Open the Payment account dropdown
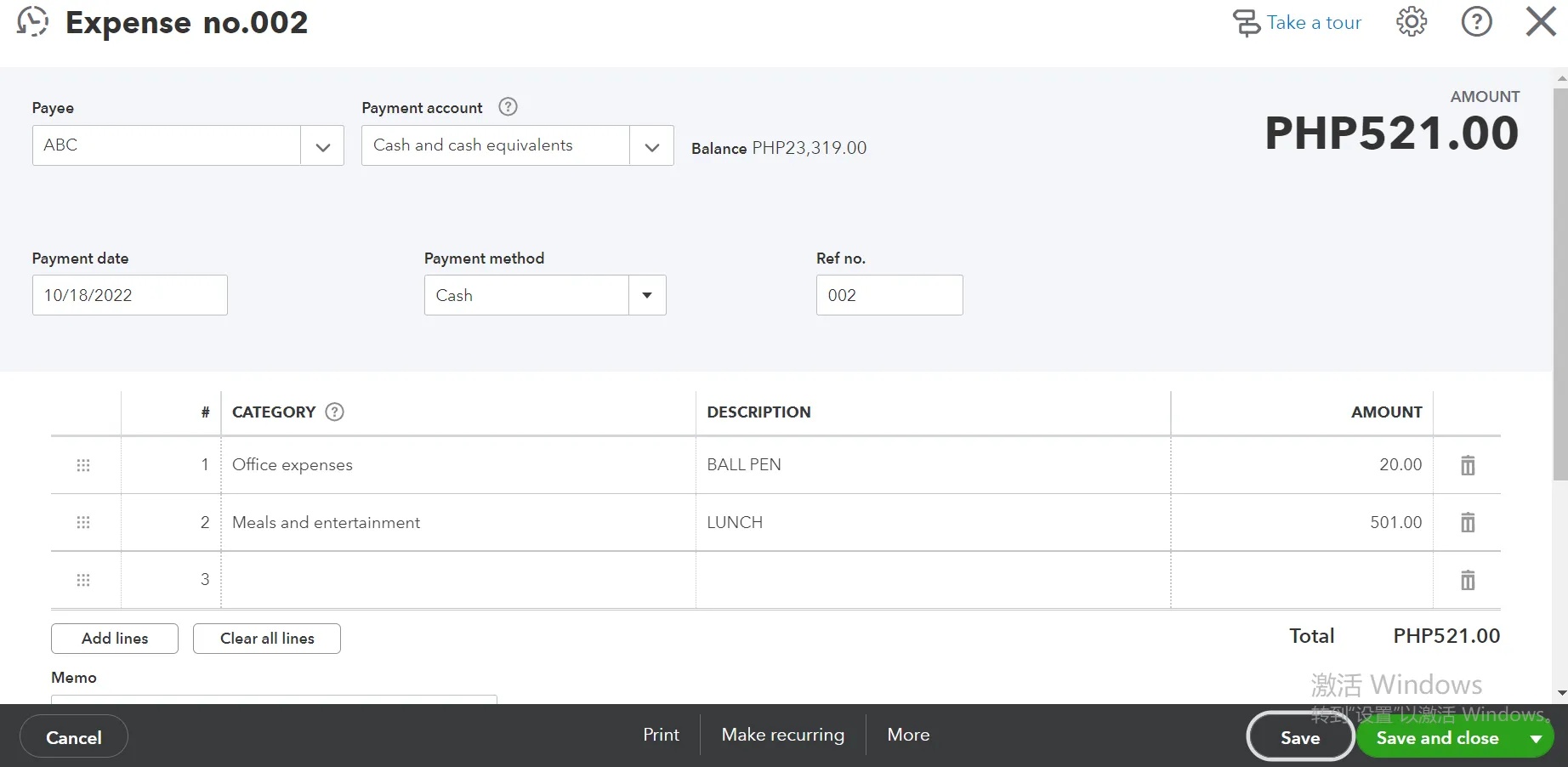Viewport: 1568px width, 767px height. pos(652,146)
